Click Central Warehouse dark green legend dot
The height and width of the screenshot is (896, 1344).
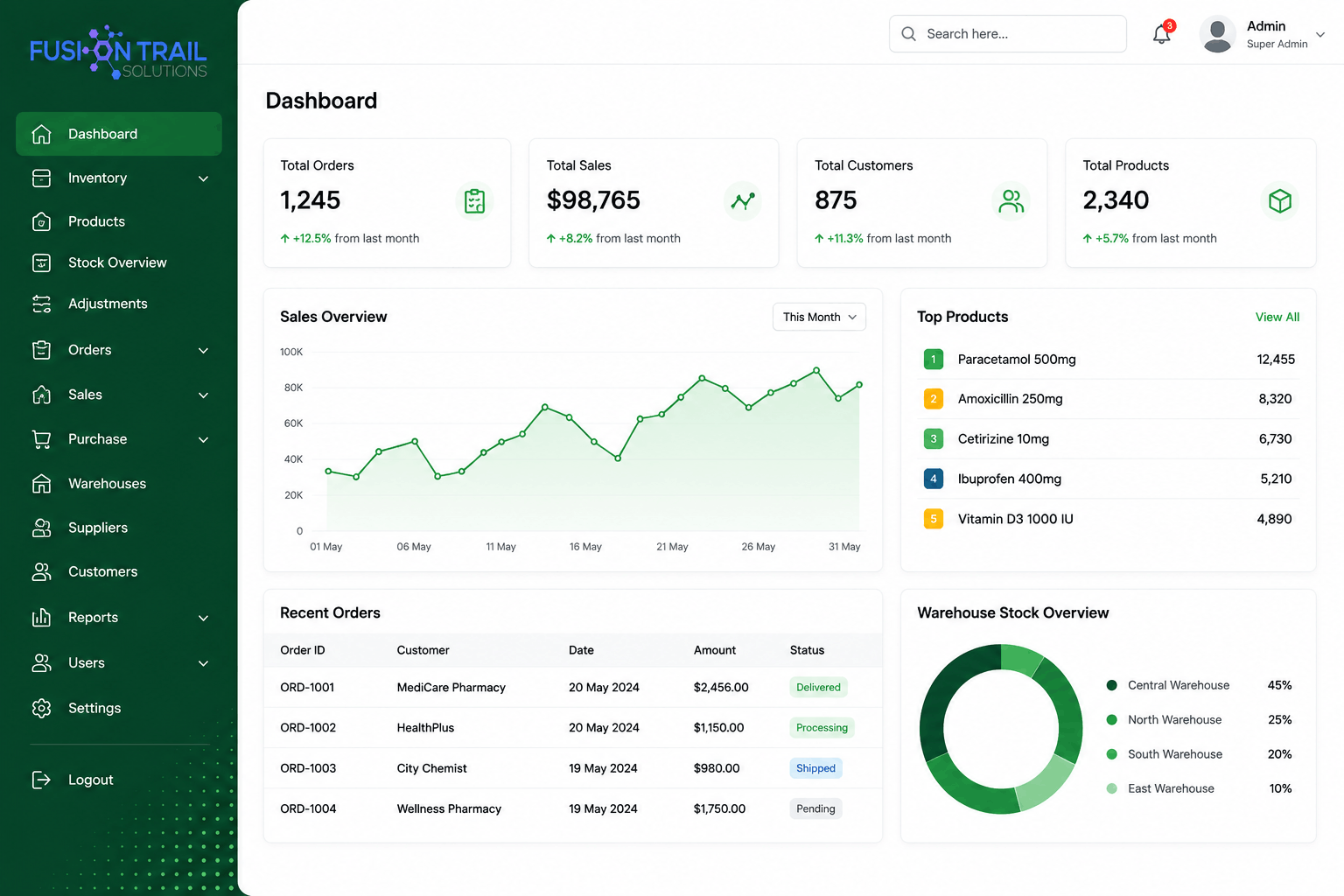click(x=1111, y=685)
